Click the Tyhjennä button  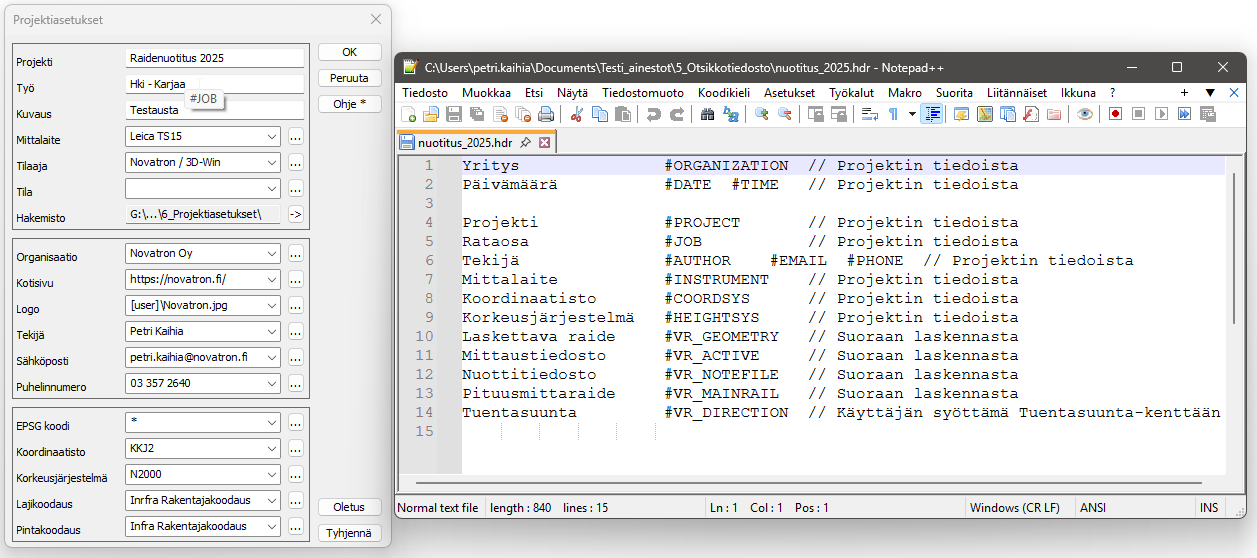coord(349,533)
